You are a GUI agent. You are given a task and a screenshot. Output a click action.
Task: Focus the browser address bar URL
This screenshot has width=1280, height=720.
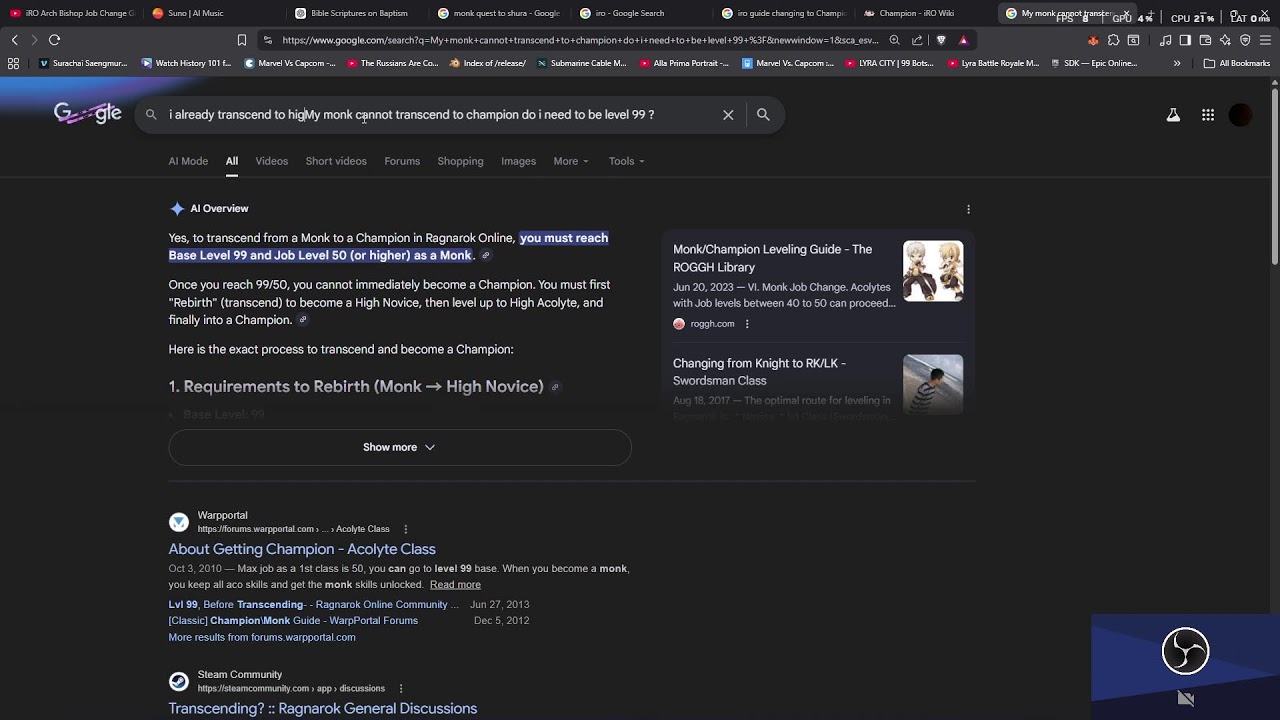580,40
